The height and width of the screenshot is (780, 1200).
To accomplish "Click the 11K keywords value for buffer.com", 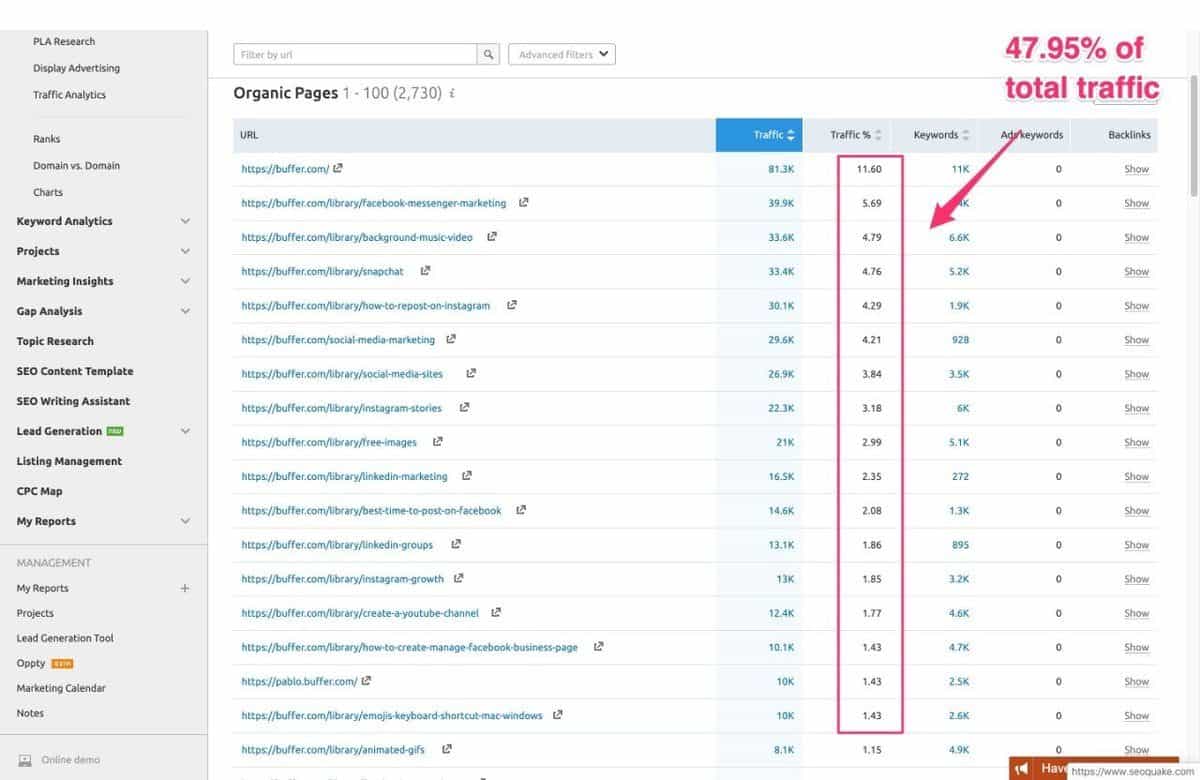I will pyautogui.click(x=960, y=169).
